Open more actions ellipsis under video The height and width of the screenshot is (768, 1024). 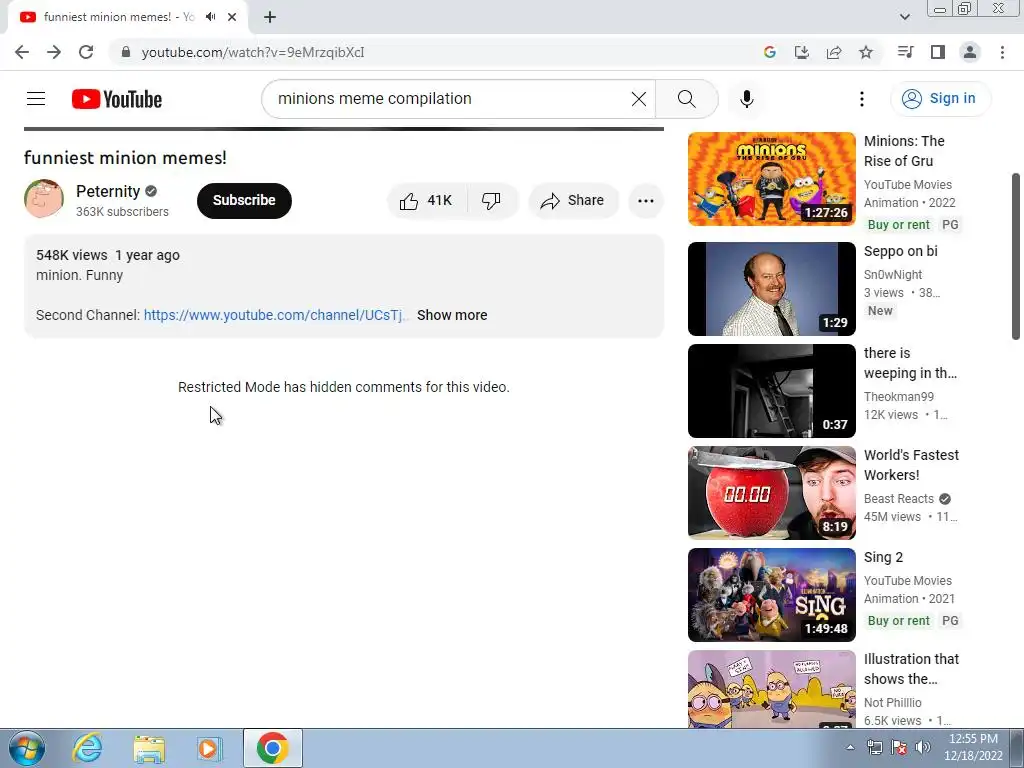tap(645, 200)
